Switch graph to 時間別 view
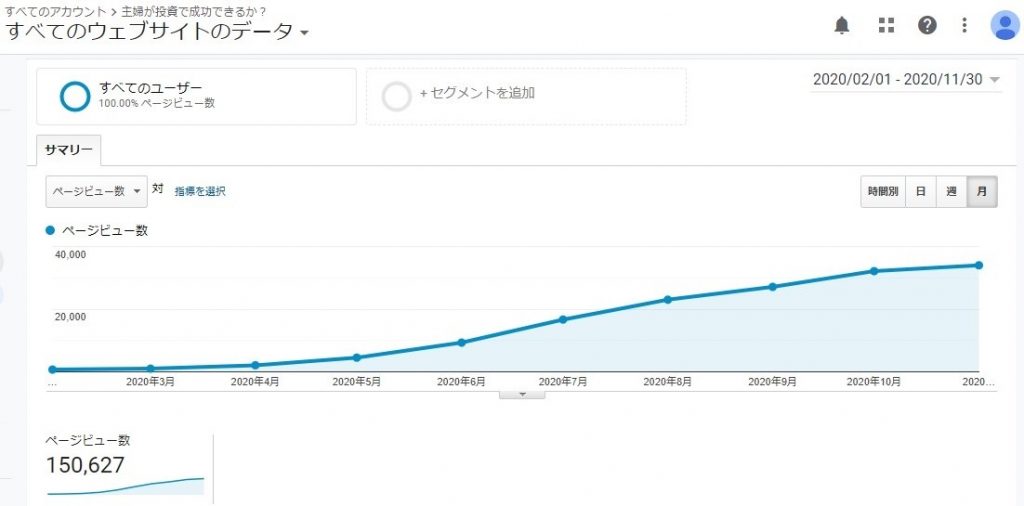 tap(883, 192)
